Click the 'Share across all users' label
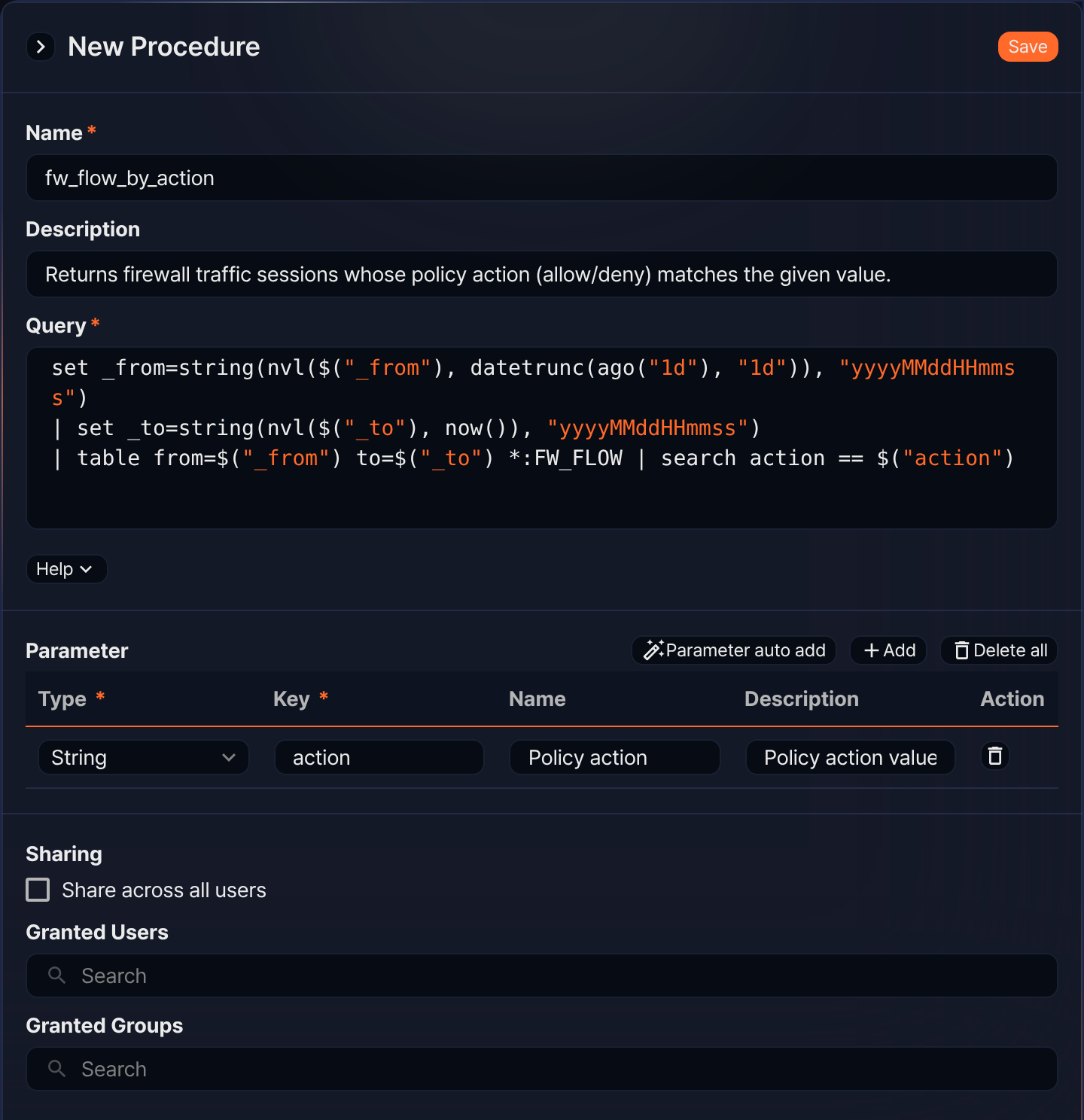1084x1120 pixels. [164, 890]
